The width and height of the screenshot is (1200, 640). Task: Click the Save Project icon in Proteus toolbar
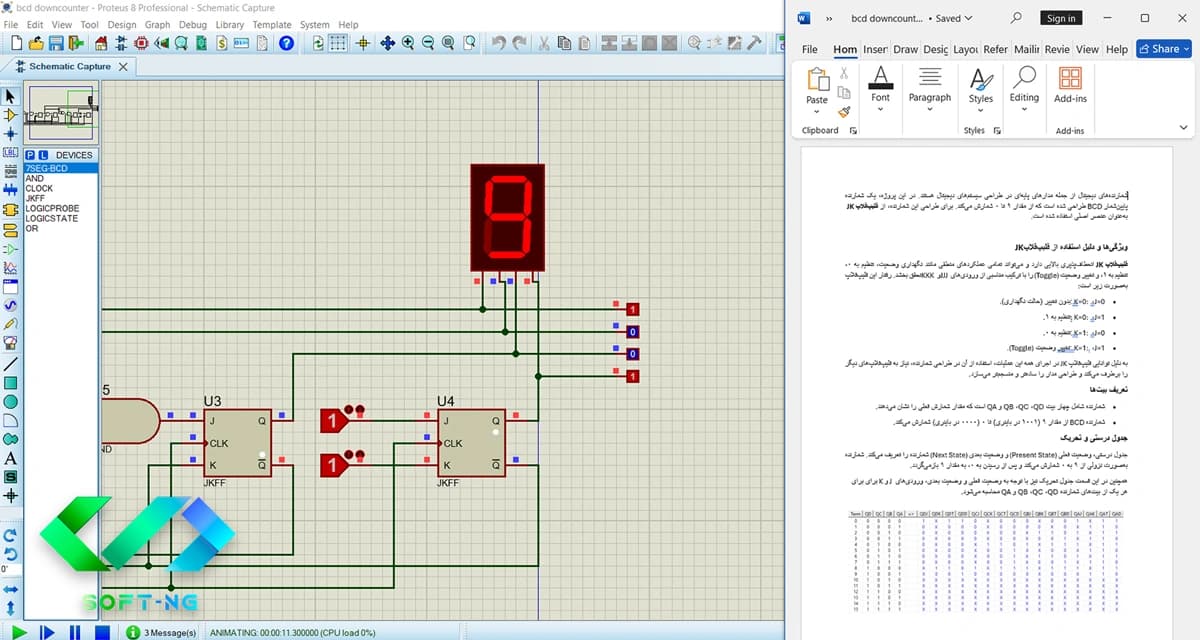tap(56, 43)
